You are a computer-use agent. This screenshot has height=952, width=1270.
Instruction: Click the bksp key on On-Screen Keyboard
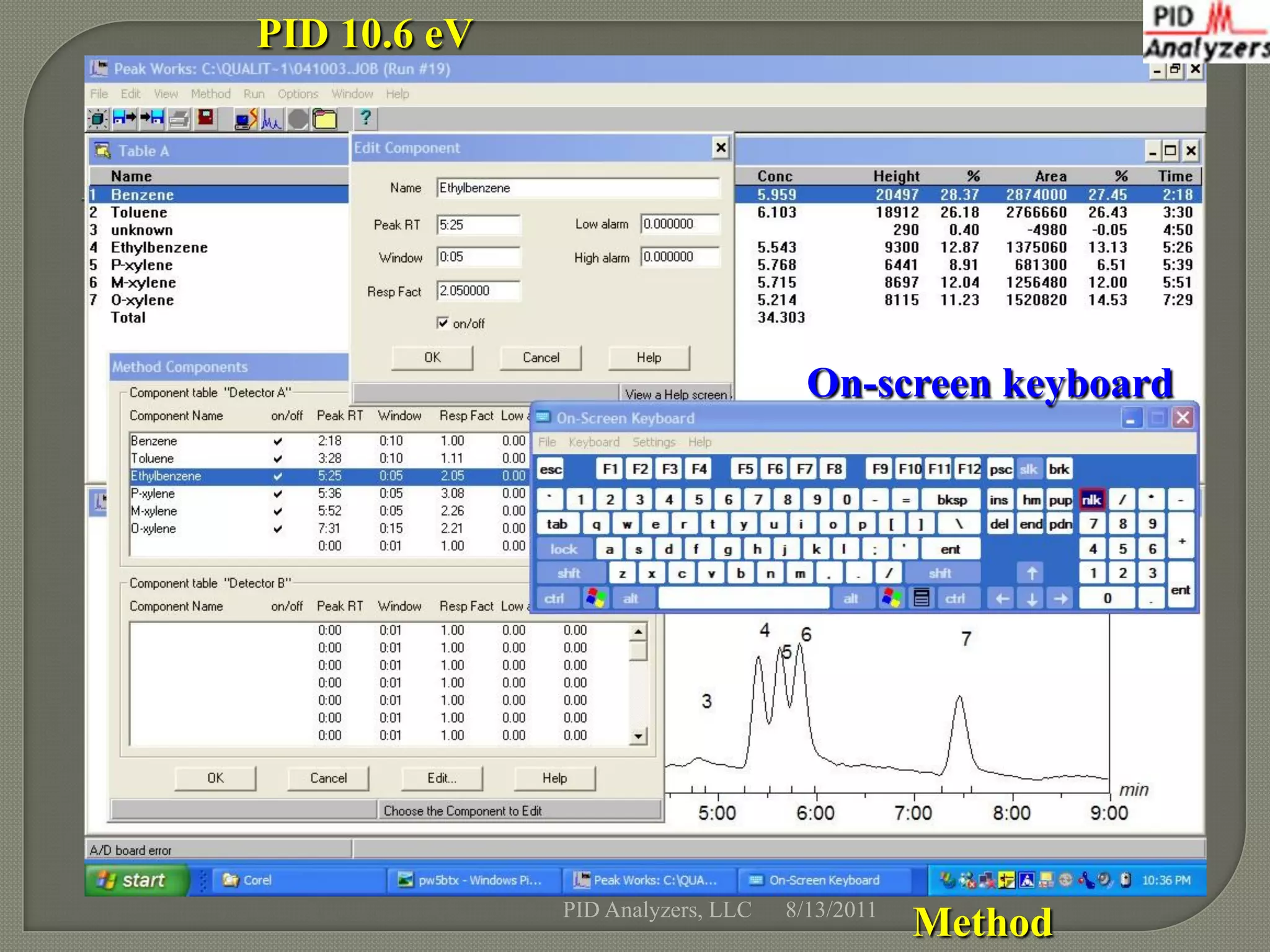click(951, 500)
